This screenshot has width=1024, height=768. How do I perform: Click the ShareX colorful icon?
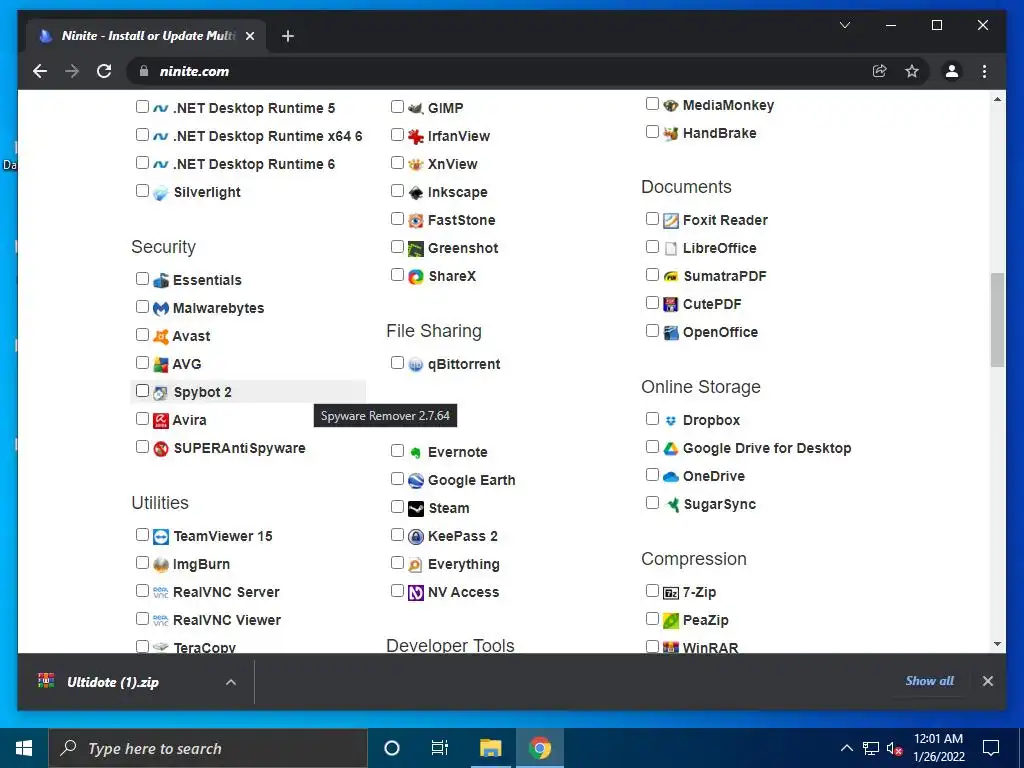click(415, 277)
